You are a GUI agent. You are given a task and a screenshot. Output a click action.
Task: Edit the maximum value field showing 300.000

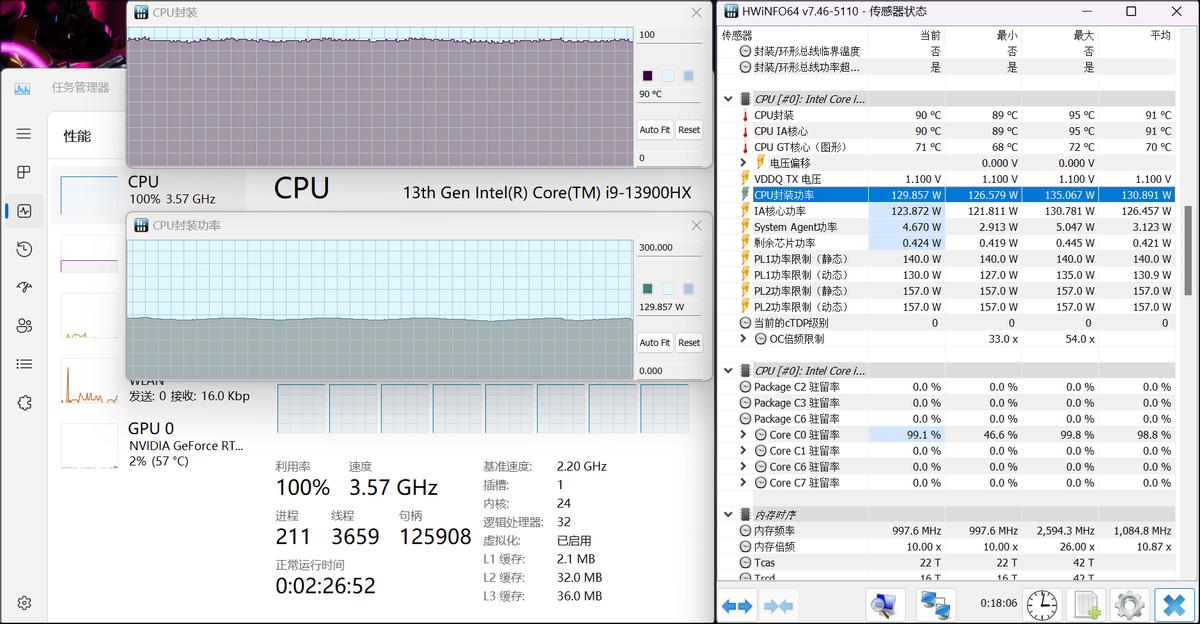670,248
